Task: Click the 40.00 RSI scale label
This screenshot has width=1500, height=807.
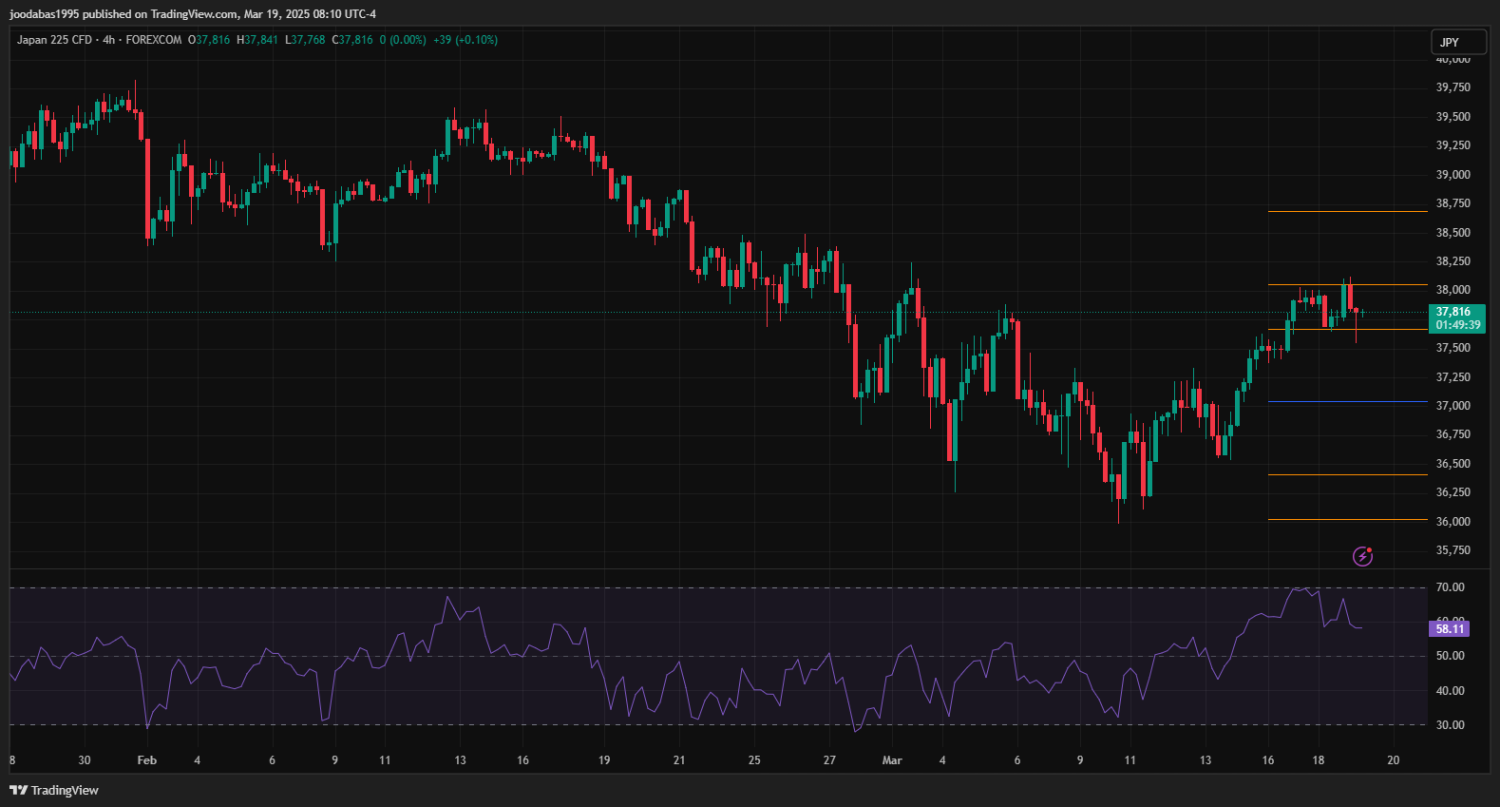Action: [1451, 691]
